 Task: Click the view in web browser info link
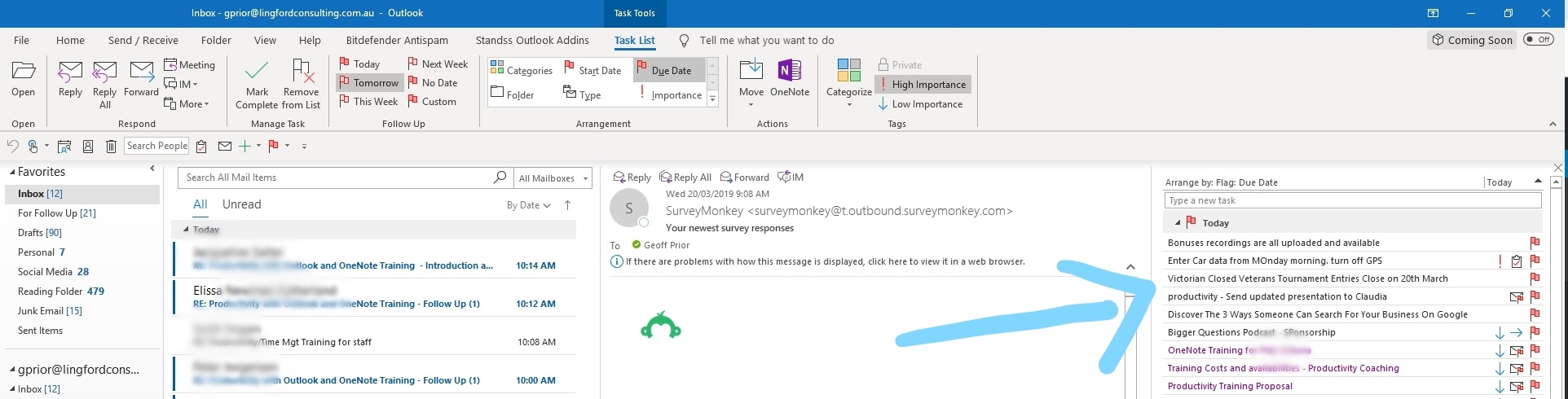coord(825,261)
